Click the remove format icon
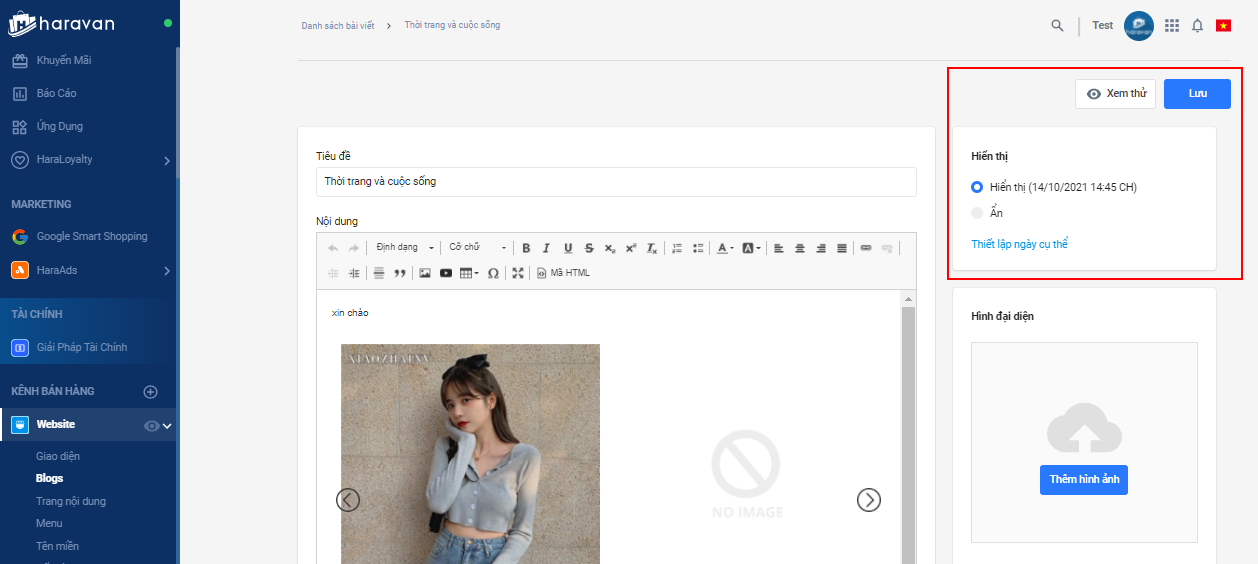This screenshot has height=564, width=1258. [x=652, y=248]
